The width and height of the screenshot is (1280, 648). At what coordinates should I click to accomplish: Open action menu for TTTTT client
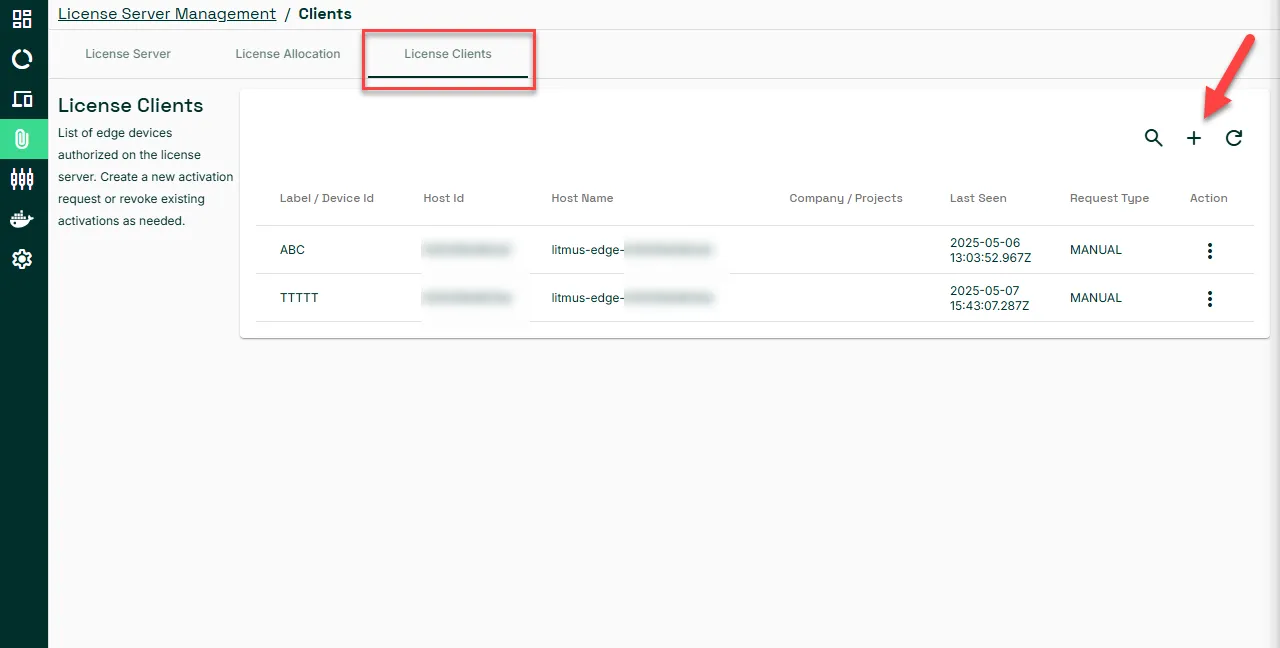coord(1210,299)
